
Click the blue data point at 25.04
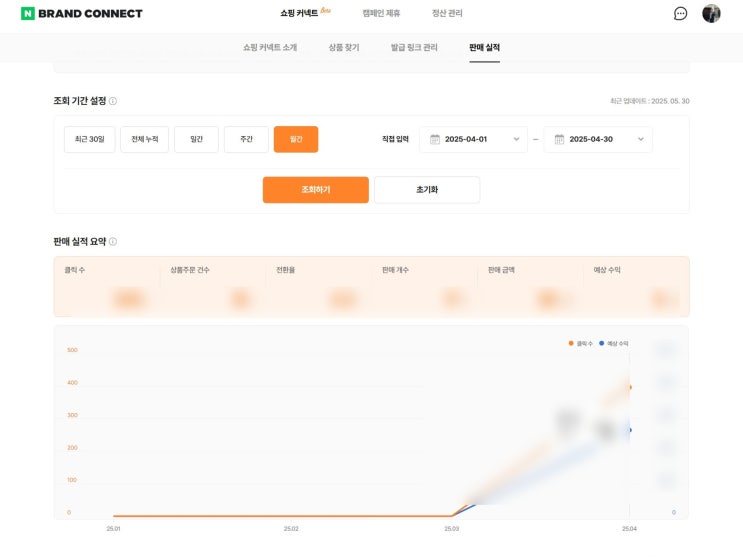(x=630, y=430)
